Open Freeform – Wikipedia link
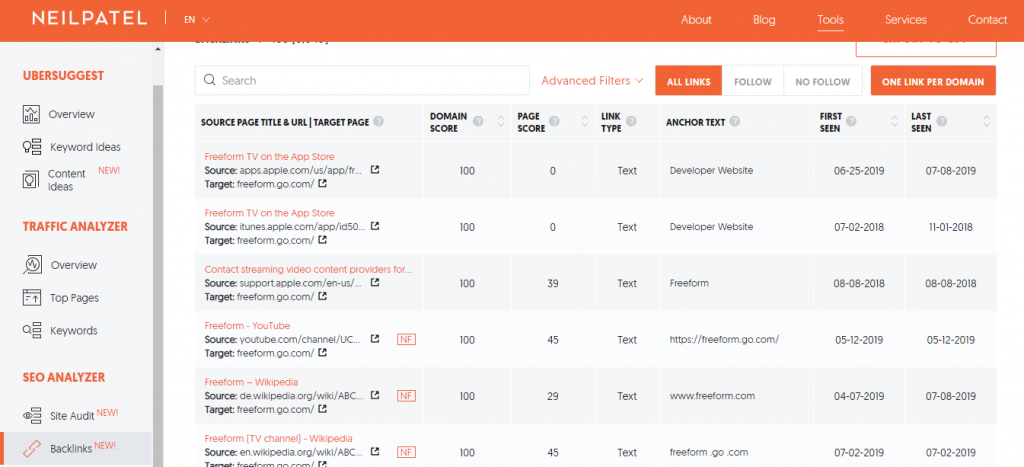 251,382
